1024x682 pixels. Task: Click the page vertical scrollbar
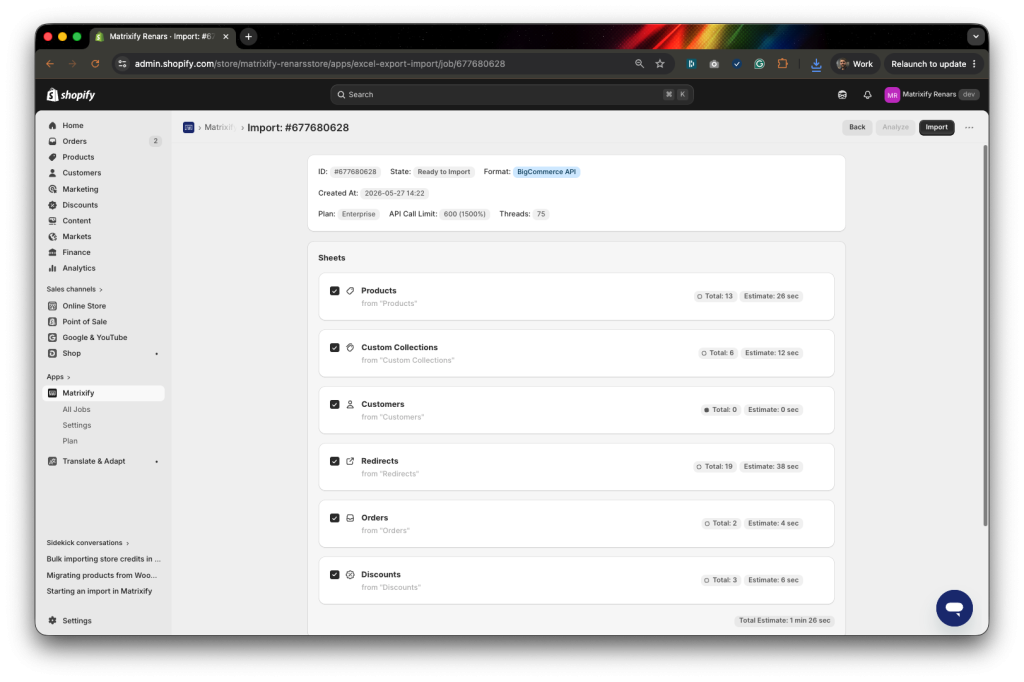[x=985, y=335]
